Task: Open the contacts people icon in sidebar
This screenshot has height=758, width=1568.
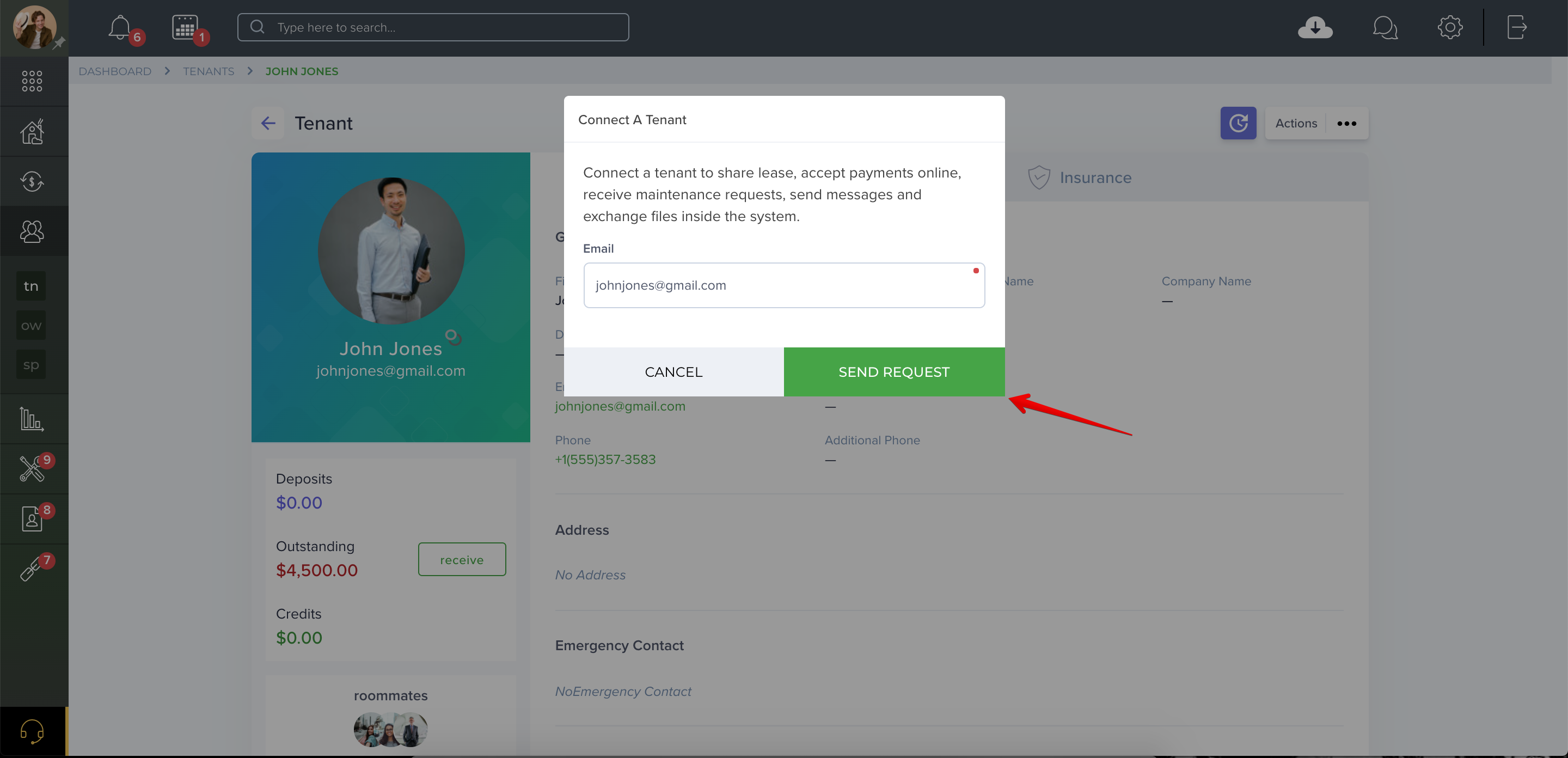Action: tap(32, 231)
